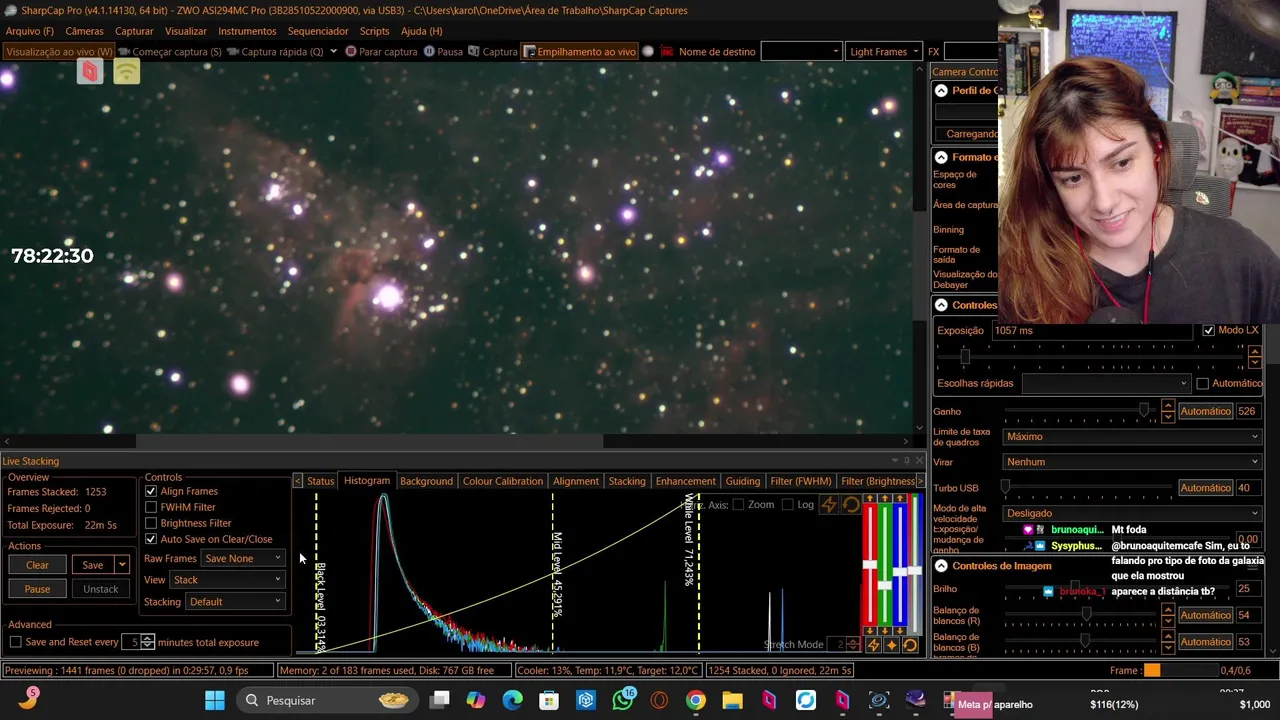Image resolution: width=1280 pixels, height=720 pixels.
Task: Open Virar Nenhum dropdown
Action: coord(1132,462)
